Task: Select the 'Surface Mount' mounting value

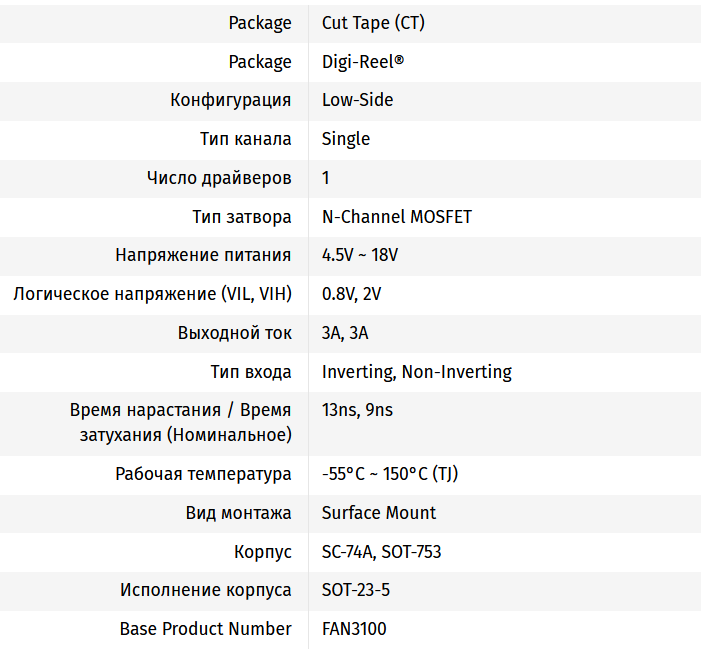Action: [x=379, y=513]
